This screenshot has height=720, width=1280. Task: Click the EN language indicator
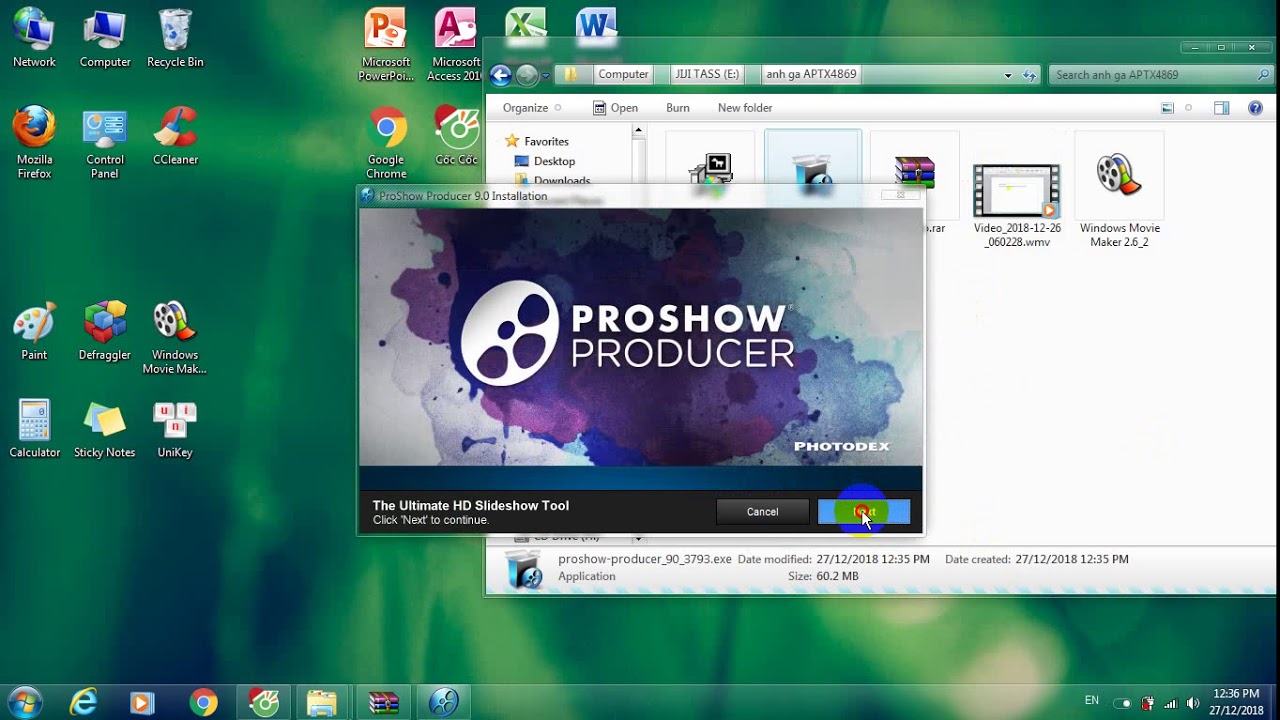coord(1091,701)
